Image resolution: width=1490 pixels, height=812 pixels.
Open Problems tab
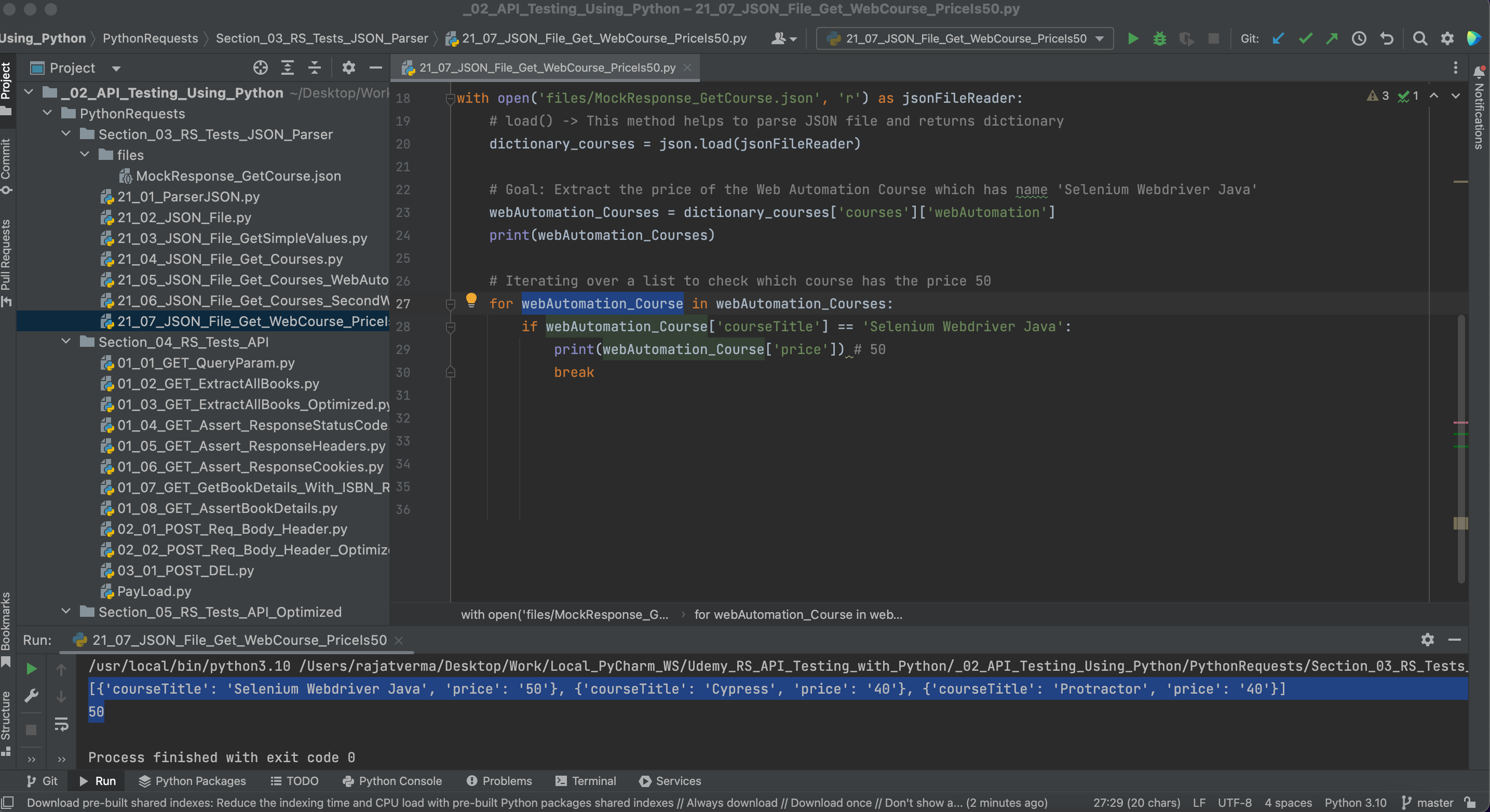(499, 781)
